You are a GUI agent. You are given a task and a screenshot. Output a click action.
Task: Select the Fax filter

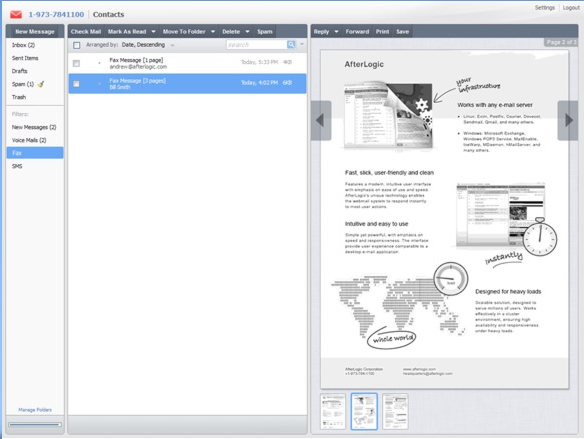pos(35,153)
